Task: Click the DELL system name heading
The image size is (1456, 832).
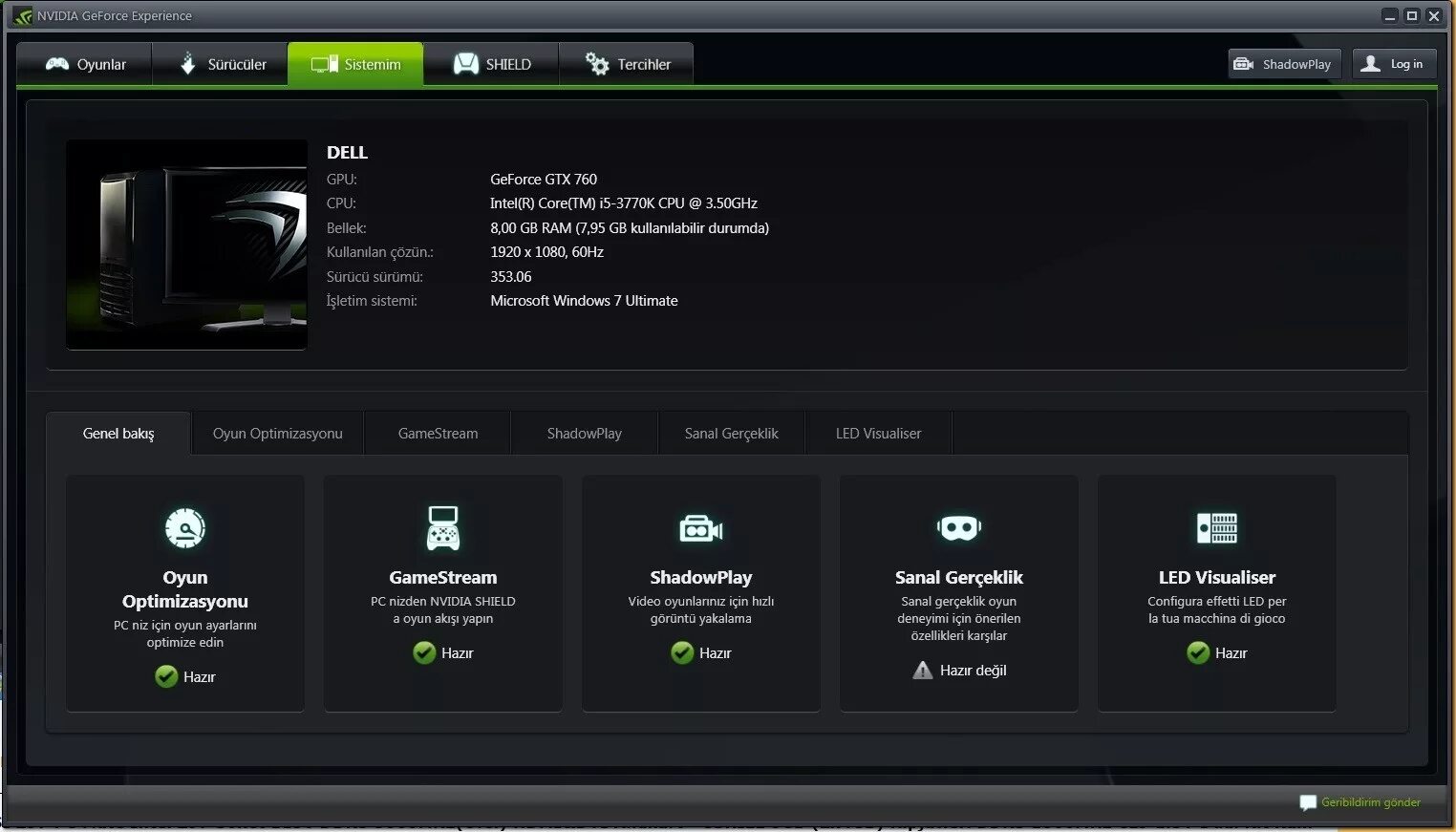Action: click(347, 153)
